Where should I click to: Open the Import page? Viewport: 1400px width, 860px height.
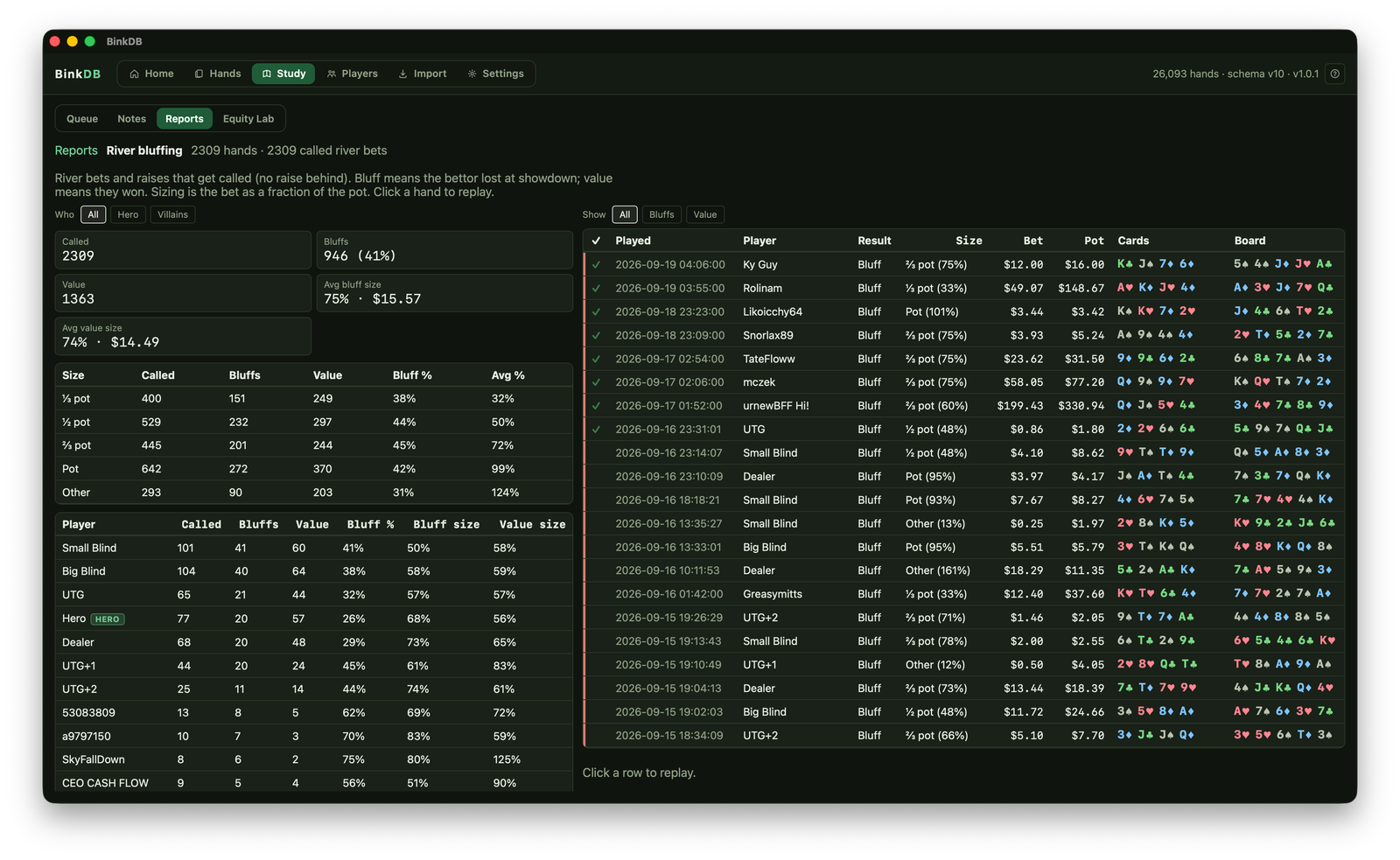click(423, 74)
